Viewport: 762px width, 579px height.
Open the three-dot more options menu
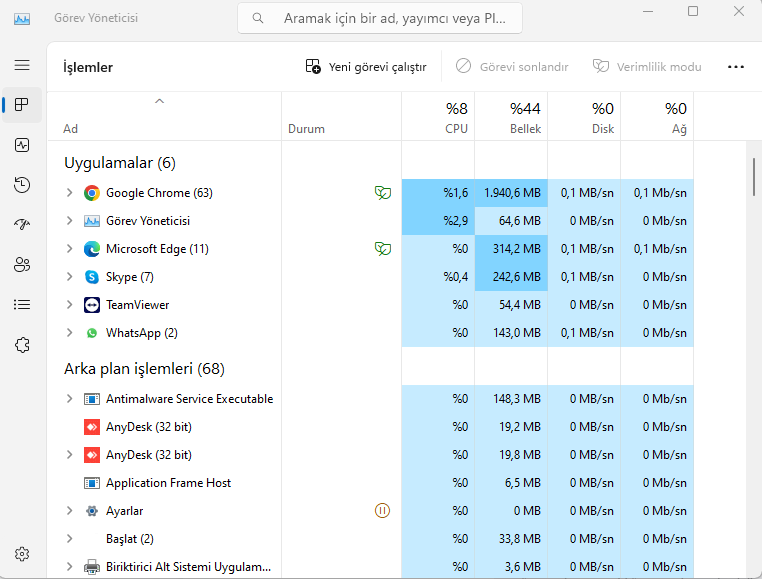tap(736, 67)
